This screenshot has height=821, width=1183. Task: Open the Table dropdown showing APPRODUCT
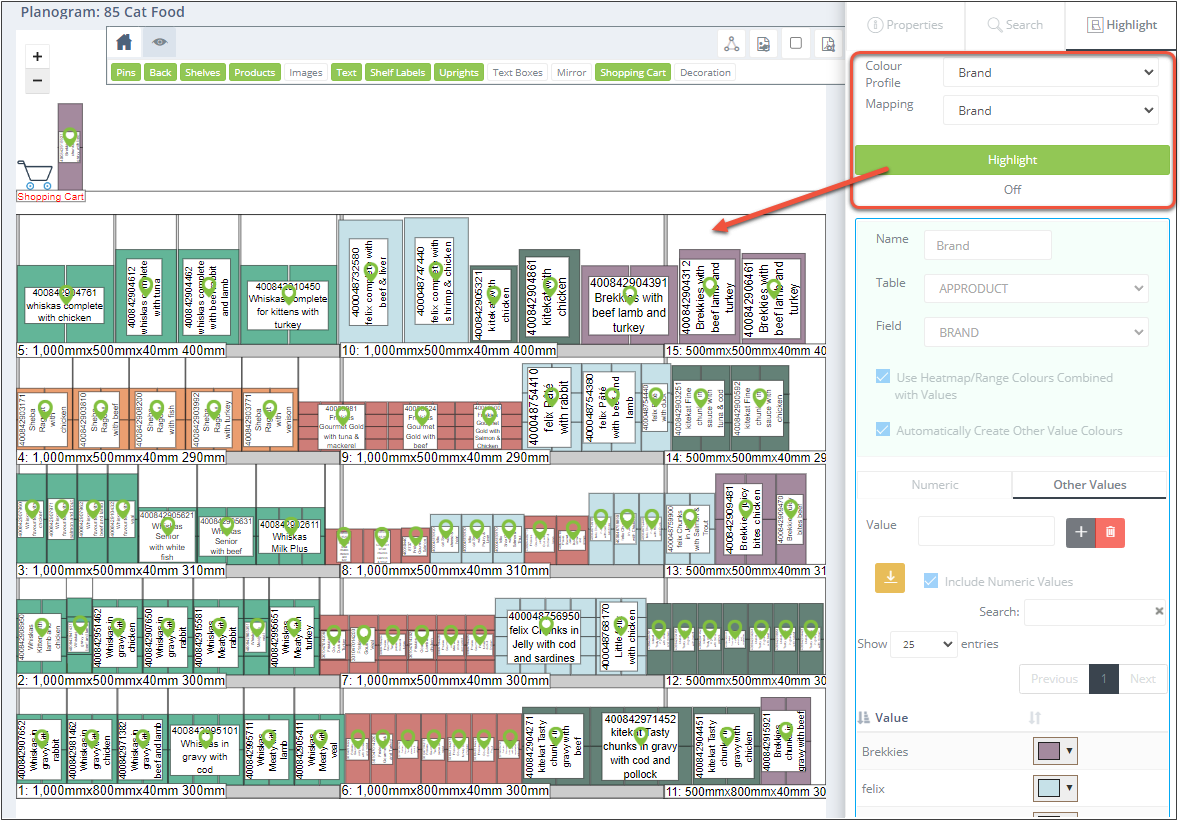[x=1036, y=288]
